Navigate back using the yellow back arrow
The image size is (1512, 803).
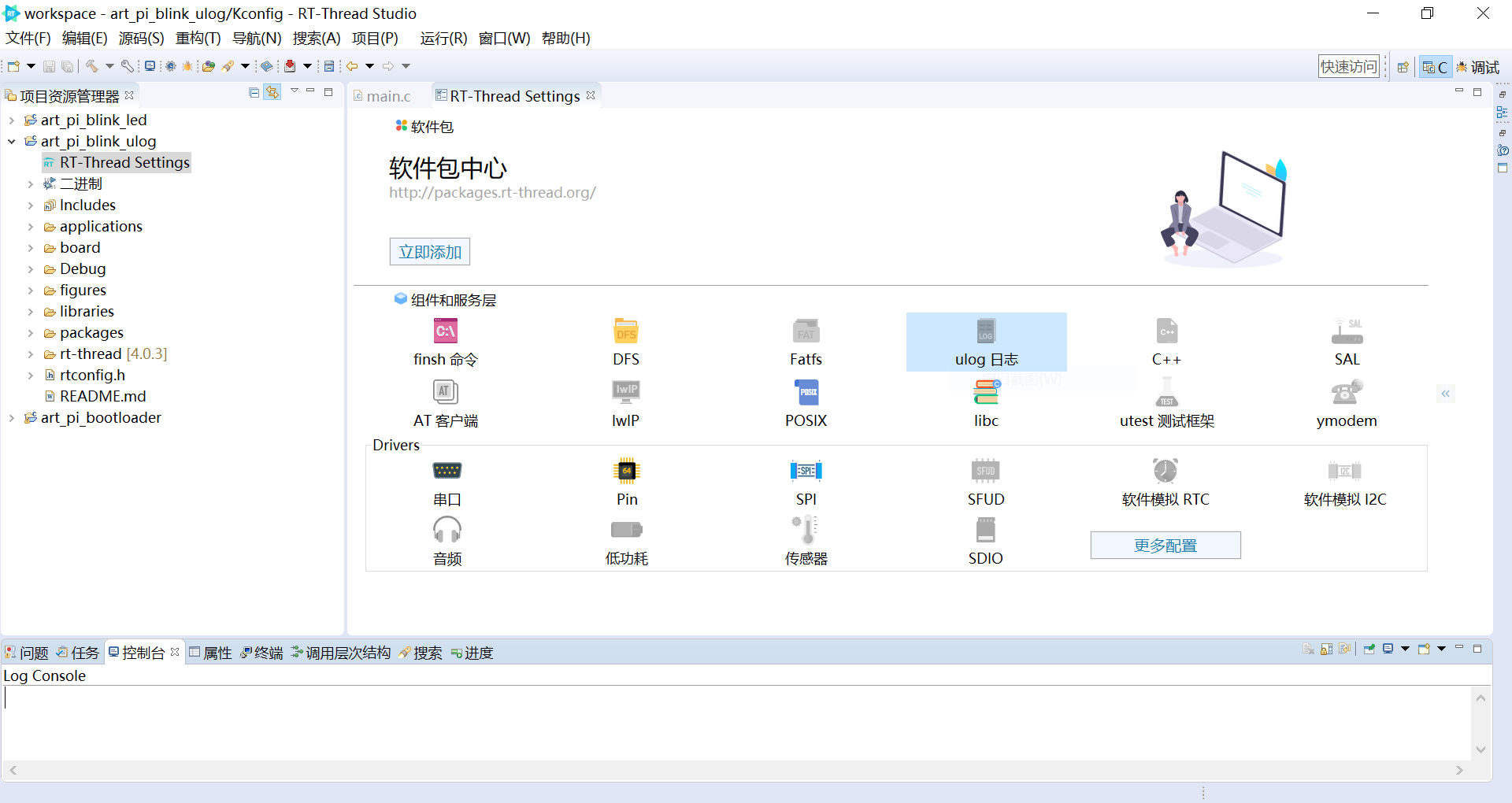pyautogui.click(x=352, y=66)
